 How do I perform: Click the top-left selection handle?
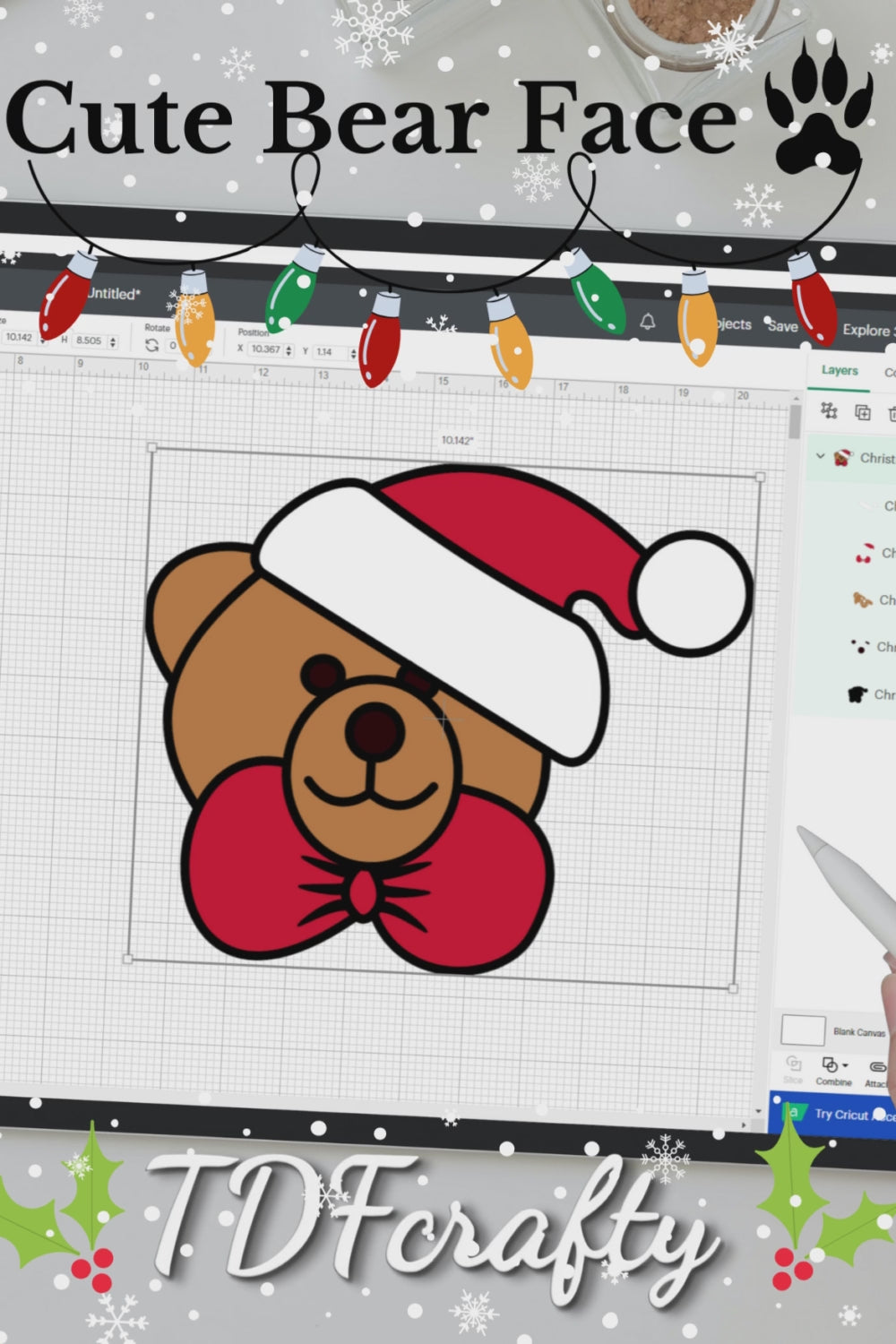pyautogui.click(x=151, y=447)
